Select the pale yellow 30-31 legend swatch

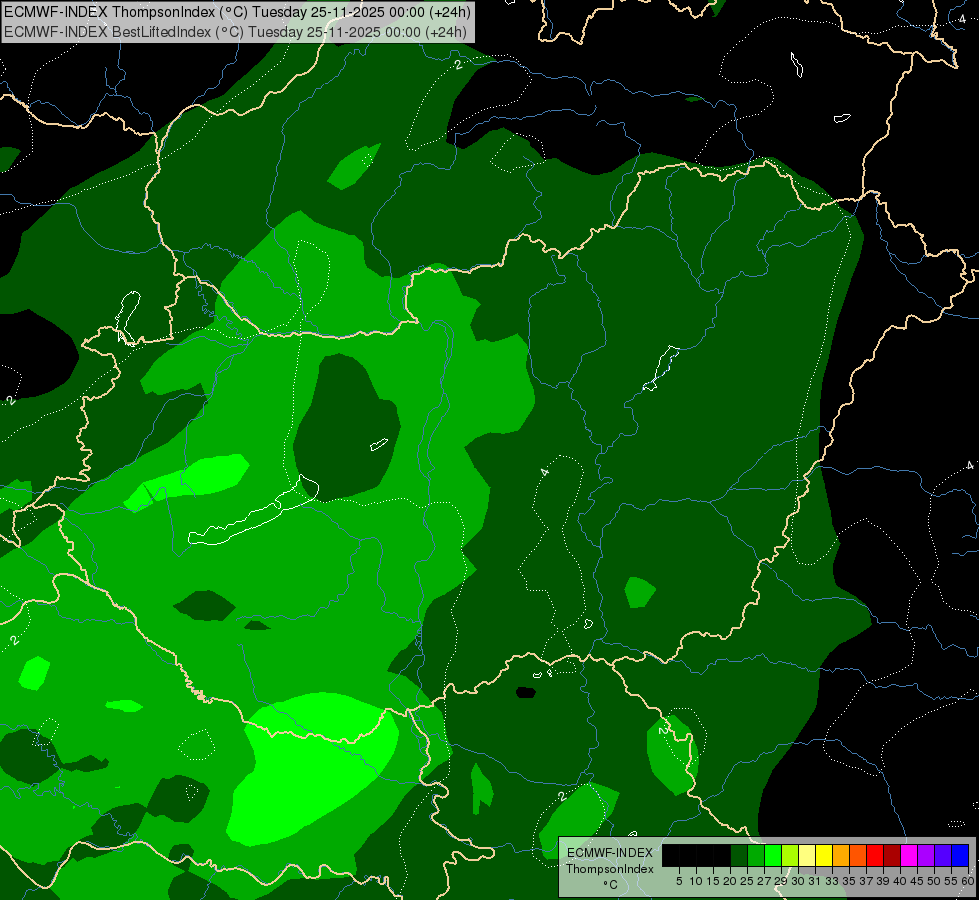(807, 855)
